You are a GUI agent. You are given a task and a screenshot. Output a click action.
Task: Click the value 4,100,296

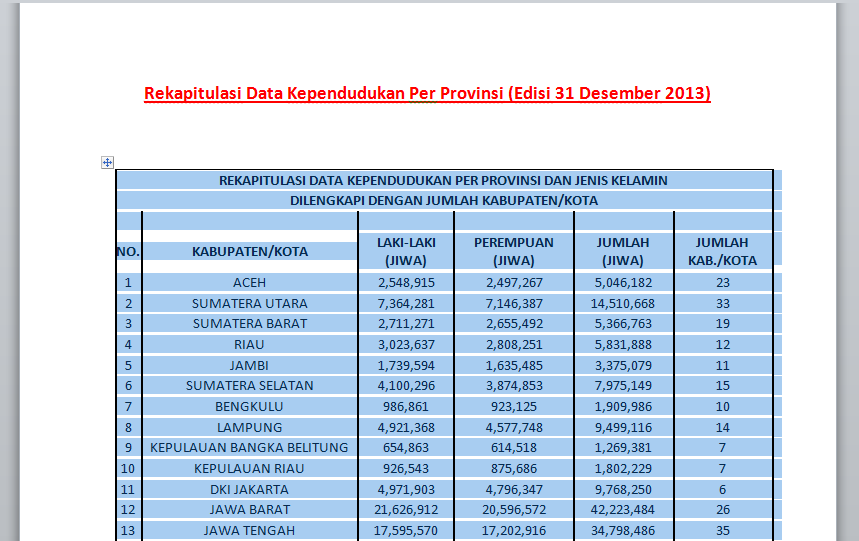pos(406,385)
